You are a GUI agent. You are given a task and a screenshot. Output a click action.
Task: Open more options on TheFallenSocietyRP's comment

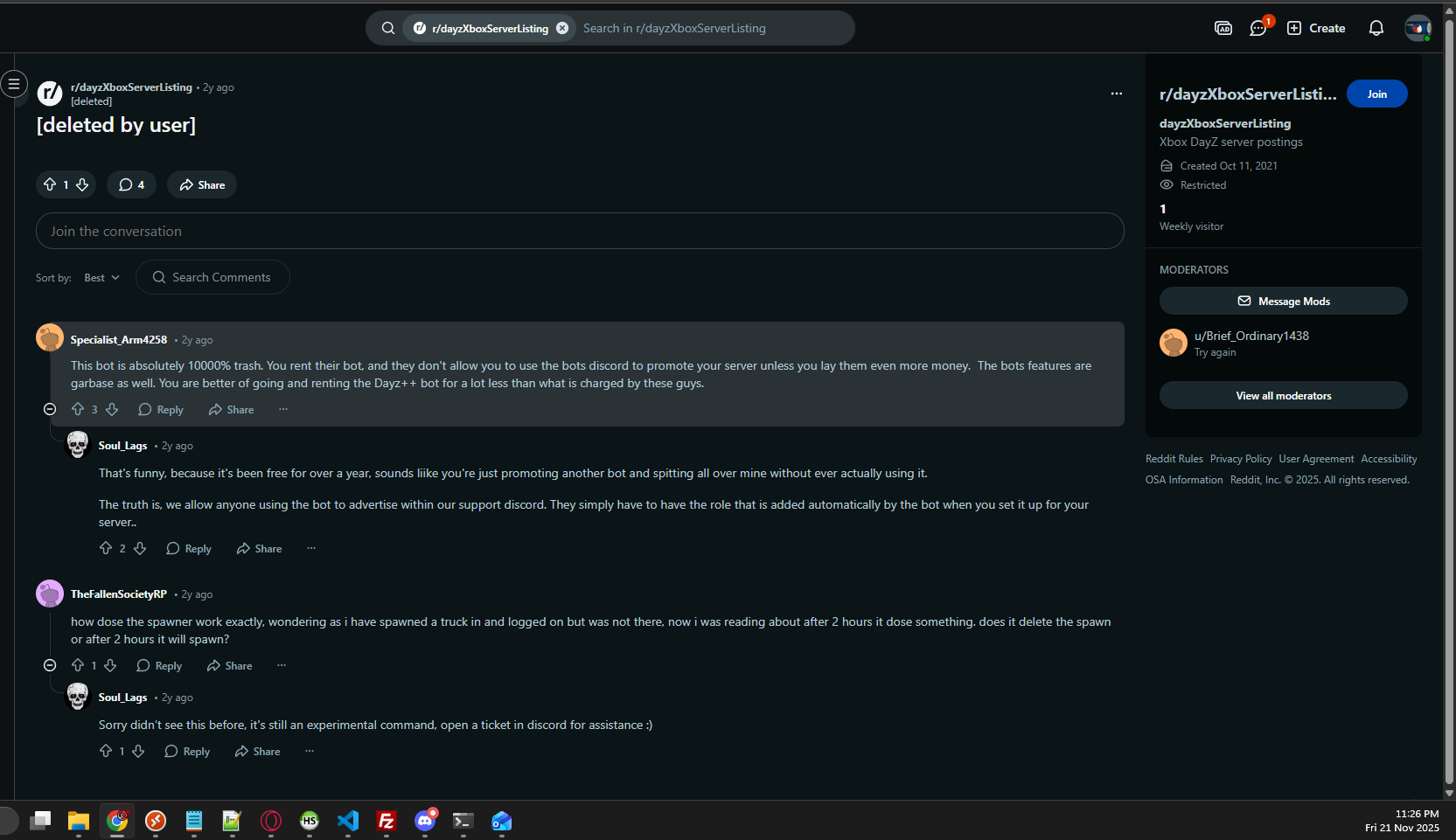tap(282, 665)
